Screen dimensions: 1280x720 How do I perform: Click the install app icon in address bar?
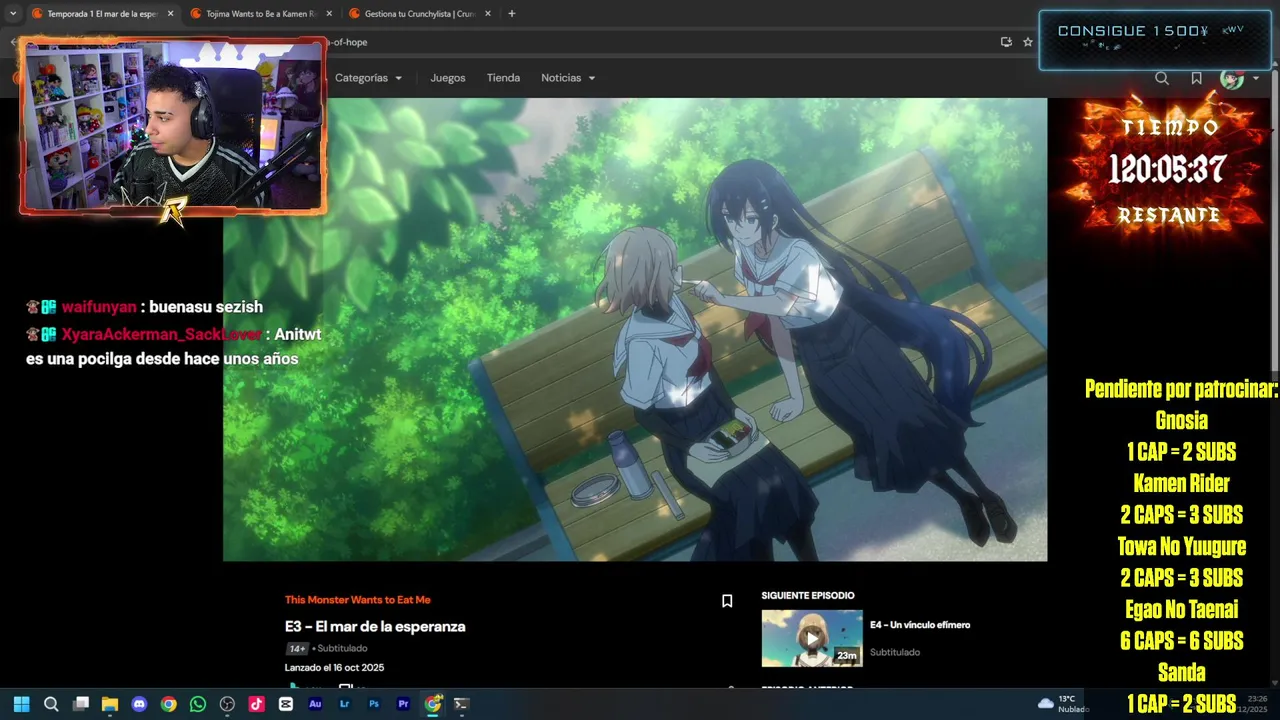click(1006, 42)
